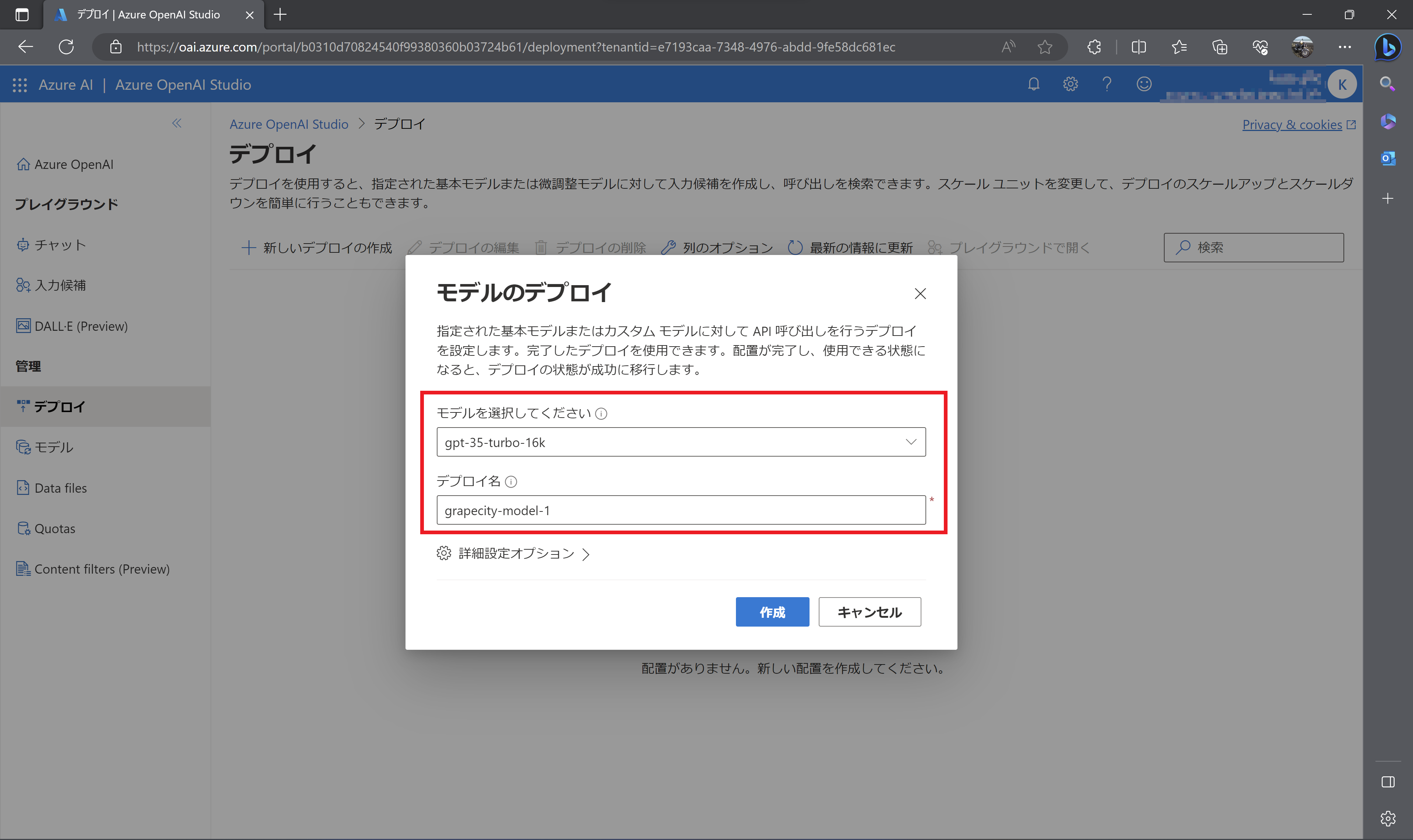Click デプロイの編集 toolbar button

(463, 247)
